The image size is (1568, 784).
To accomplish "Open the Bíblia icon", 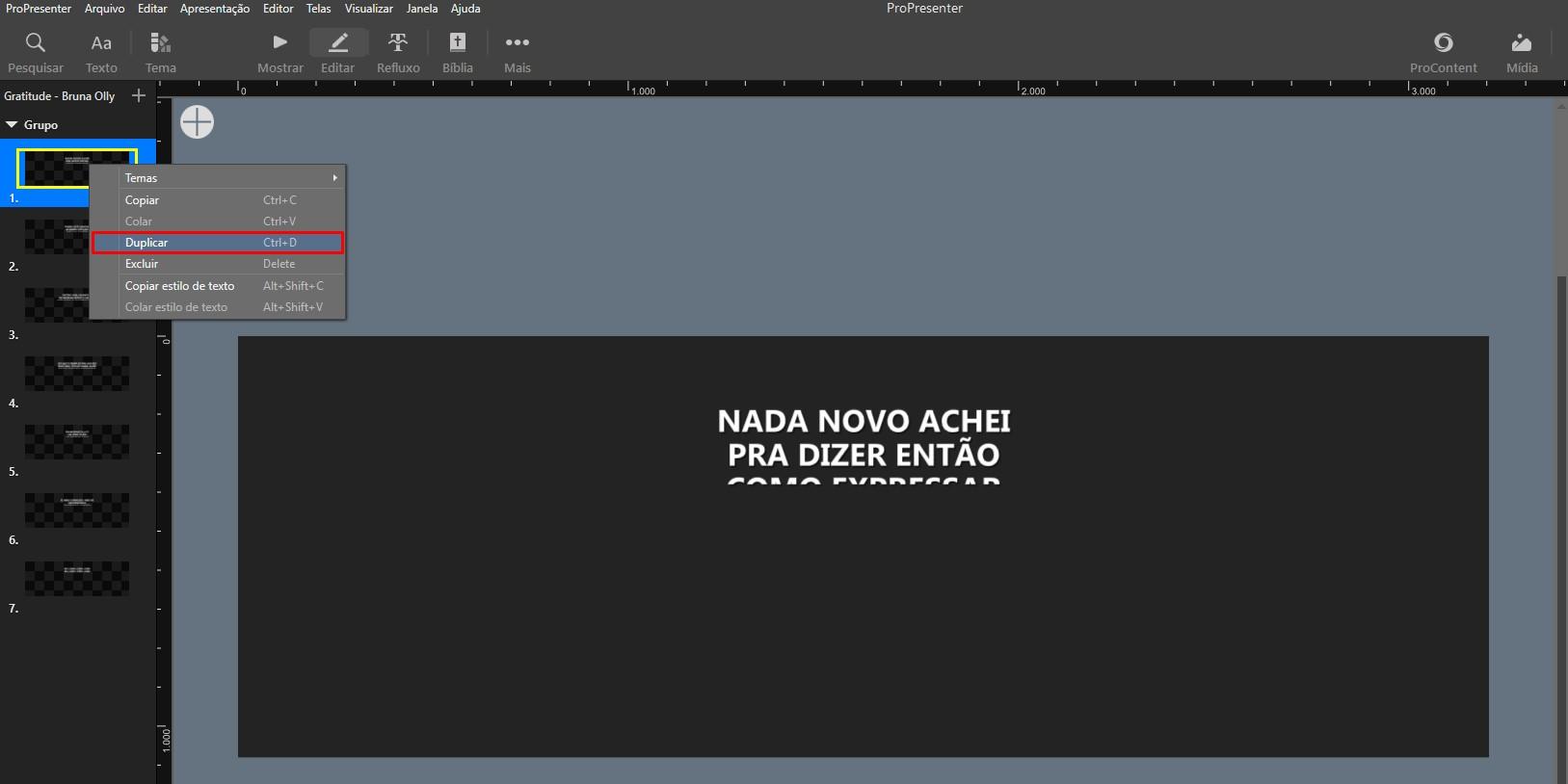I will tap(458, 42).
